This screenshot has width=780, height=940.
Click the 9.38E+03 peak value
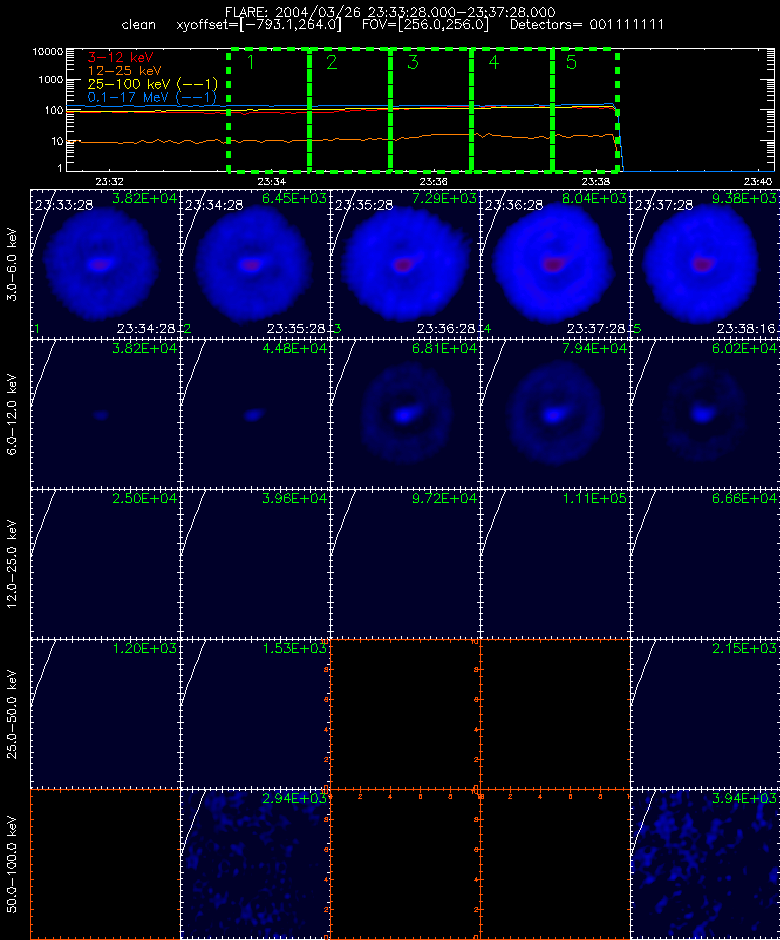(744, 198)
